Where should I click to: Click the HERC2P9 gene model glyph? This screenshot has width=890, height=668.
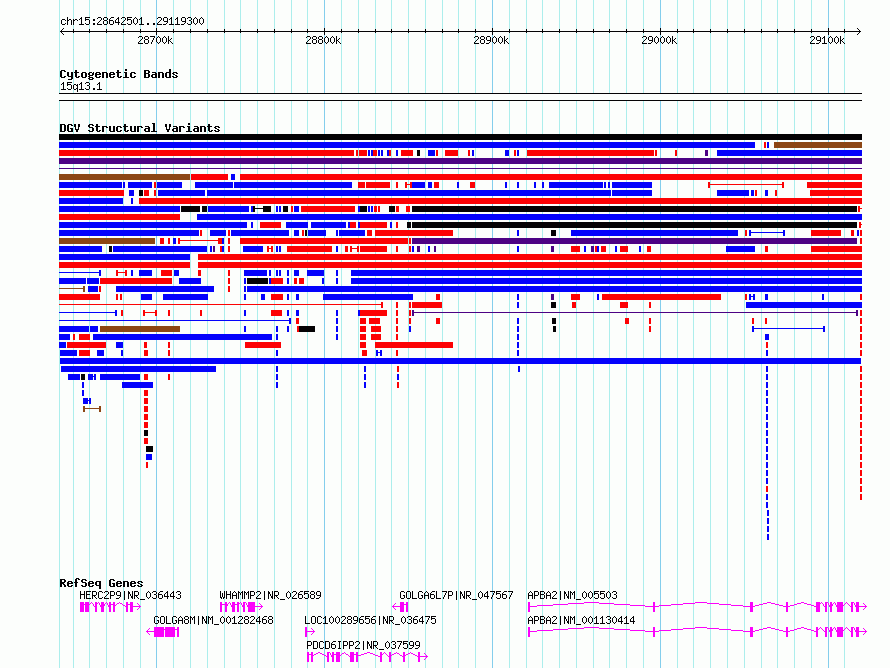tap(110, 607)
